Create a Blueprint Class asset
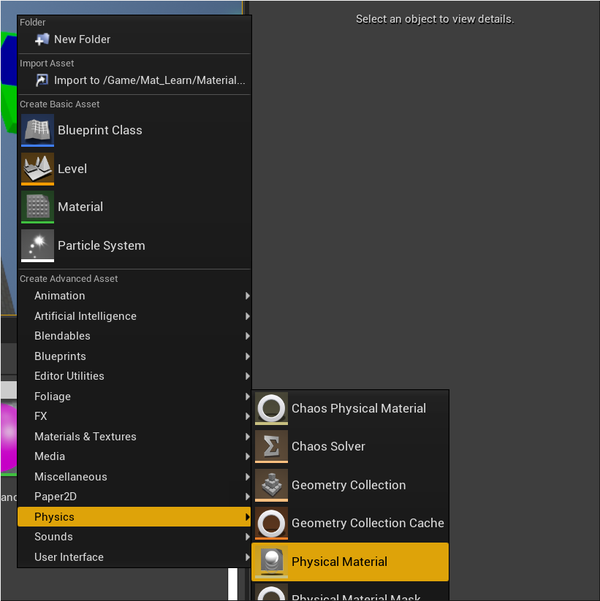The image size is (600, 601). tap(134, 130)
